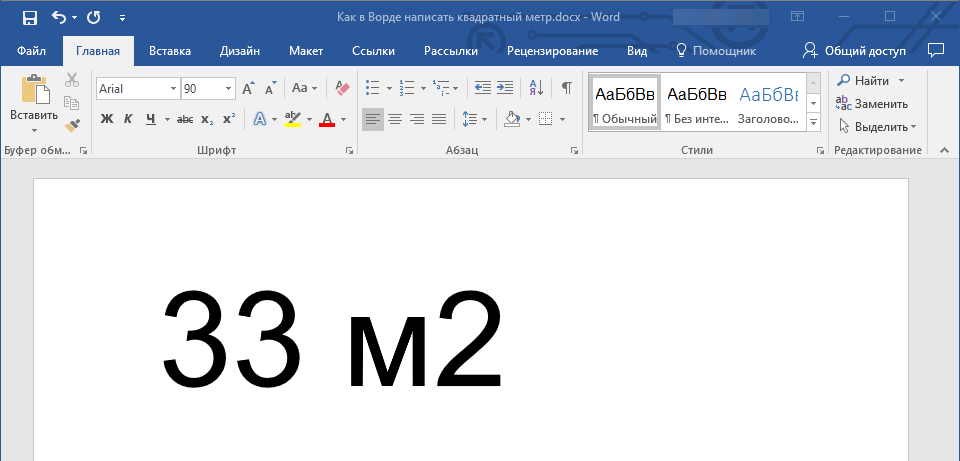Screen dimensions: 960x461
Task: Select the Заголовок style thumbnail
Action: [x=768, y=103]
